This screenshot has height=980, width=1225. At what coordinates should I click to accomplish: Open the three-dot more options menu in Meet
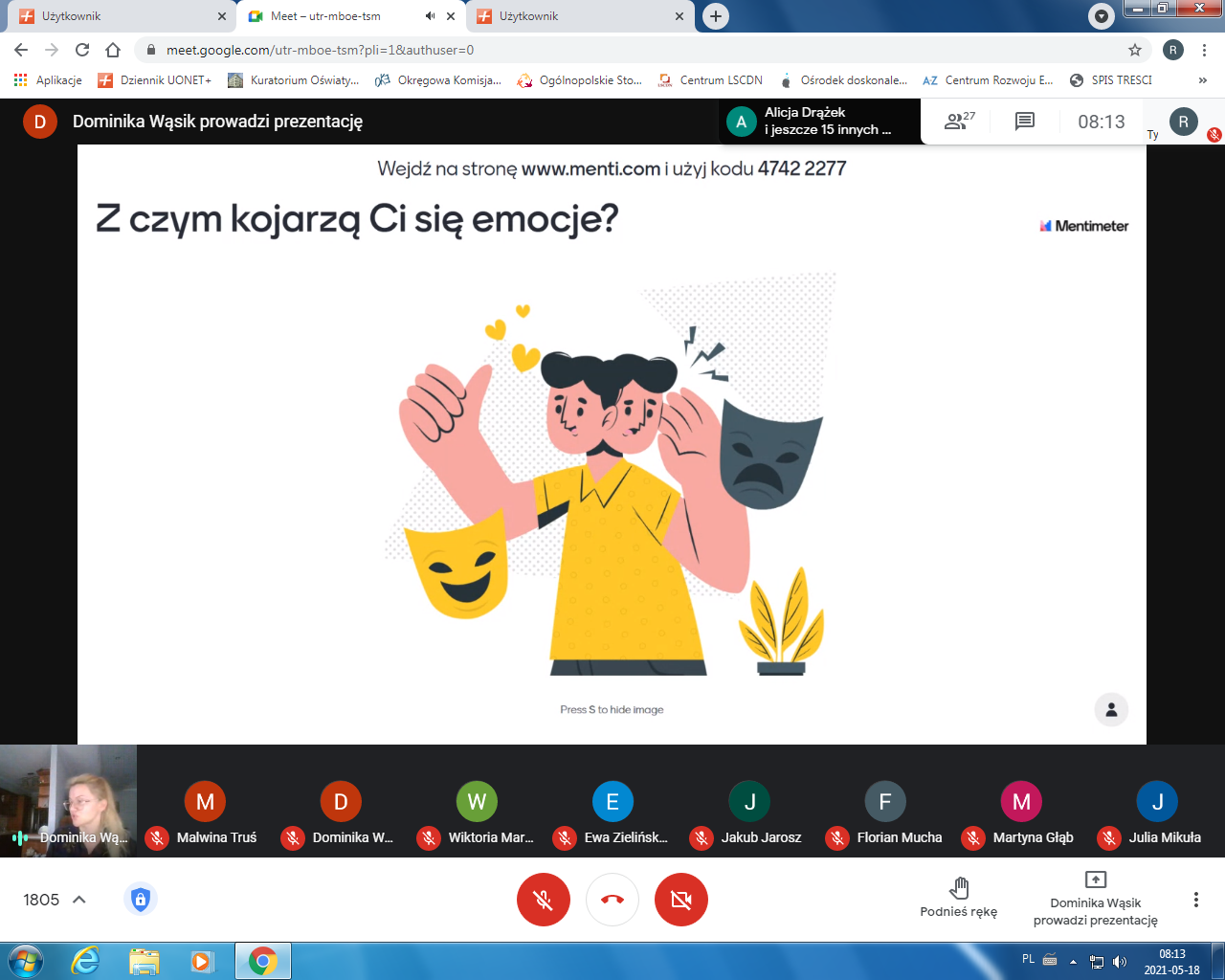pyautogui.click(x=1195, y=900)
